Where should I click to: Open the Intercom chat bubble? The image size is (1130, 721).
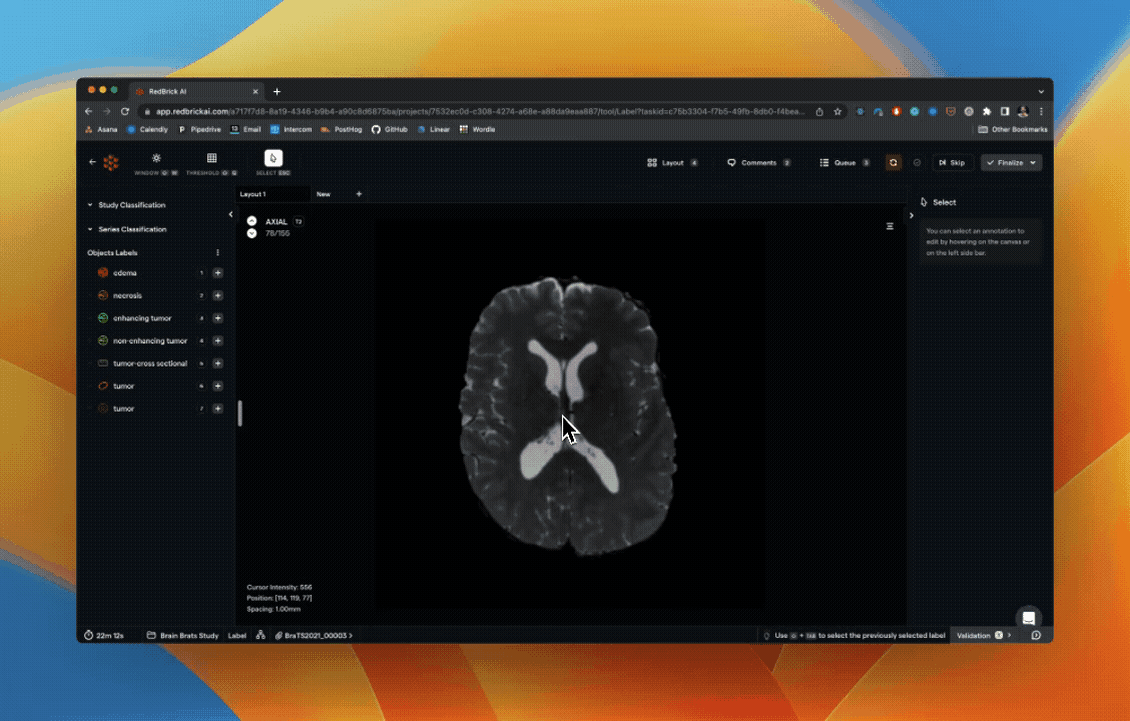[x=1028, y=617]
